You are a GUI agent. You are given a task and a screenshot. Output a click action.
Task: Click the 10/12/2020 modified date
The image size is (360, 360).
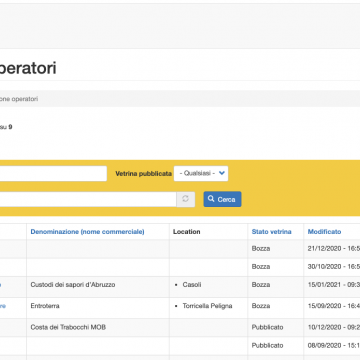[x=334, y=327]
